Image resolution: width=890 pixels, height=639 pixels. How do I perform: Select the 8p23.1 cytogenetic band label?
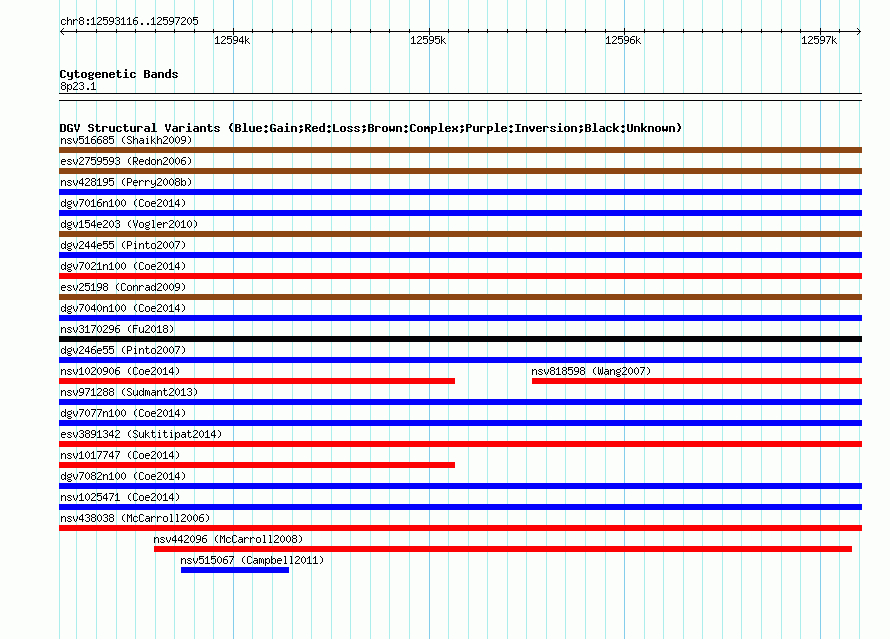[78, 86]
